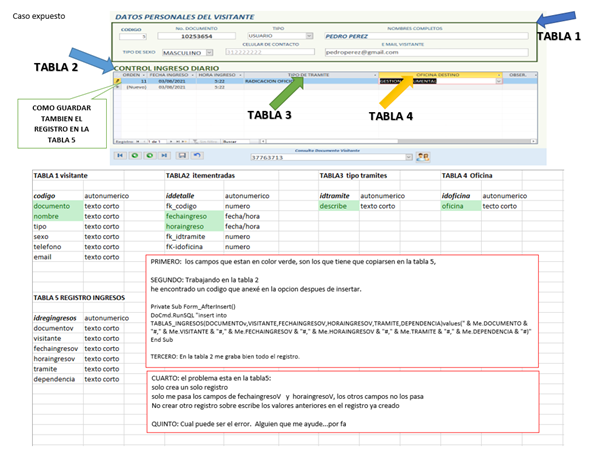Click the TIPO DE TRAMITE column header
This screenshot has height=457, width=600.
click(x=308, y=74)
